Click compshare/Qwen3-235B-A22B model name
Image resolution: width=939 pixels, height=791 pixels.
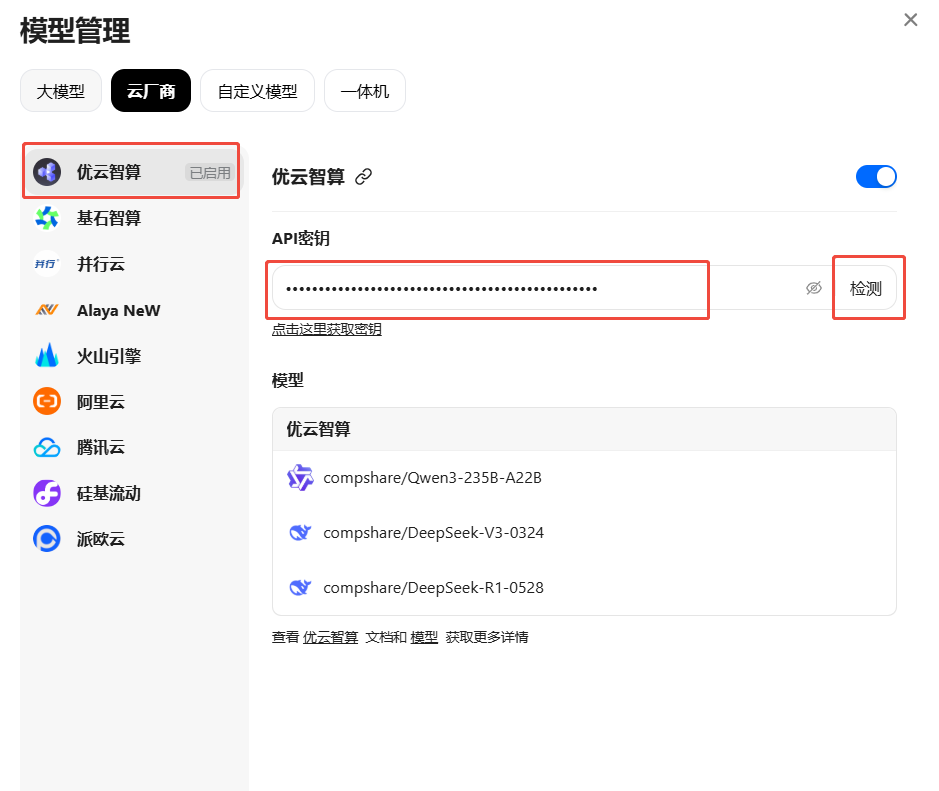[432, 478]
